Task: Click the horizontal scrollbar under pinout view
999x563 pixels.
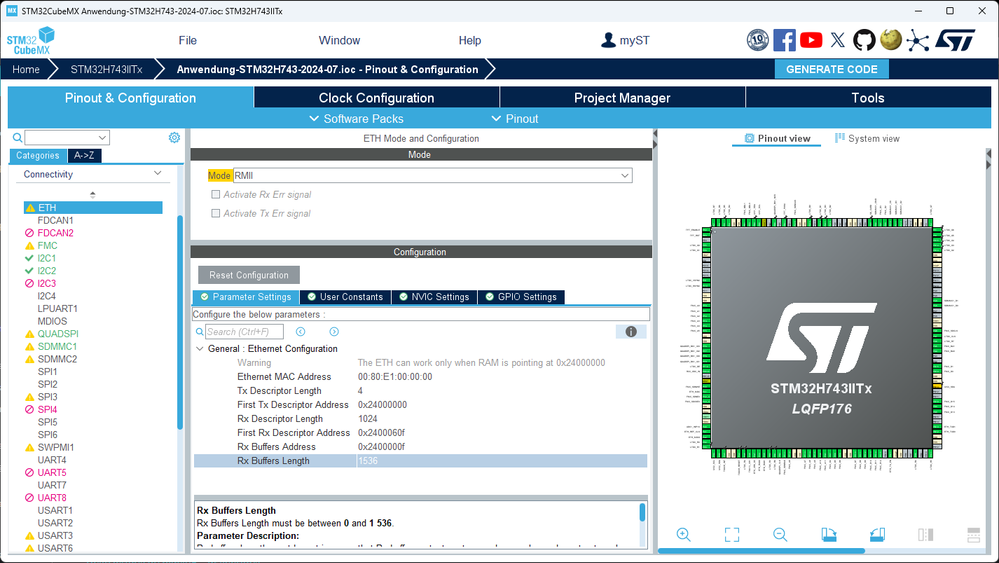Action: point(761,551)
